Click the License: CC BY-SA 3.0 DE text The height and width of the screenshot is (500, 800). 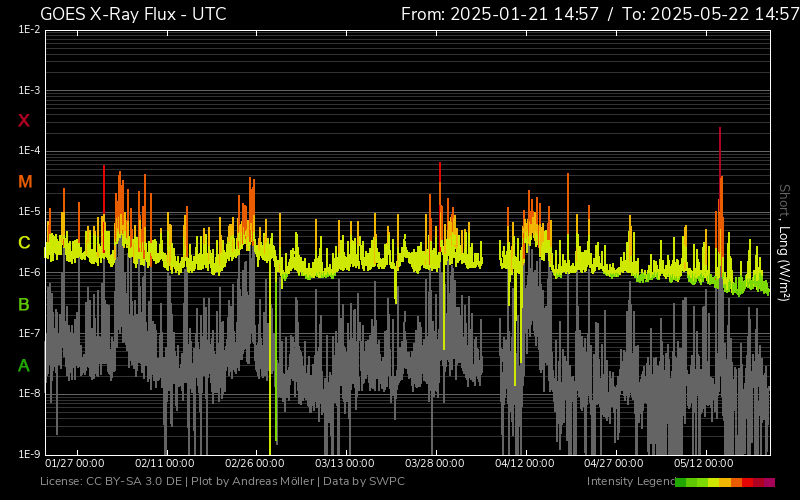(x=111, y=481)
